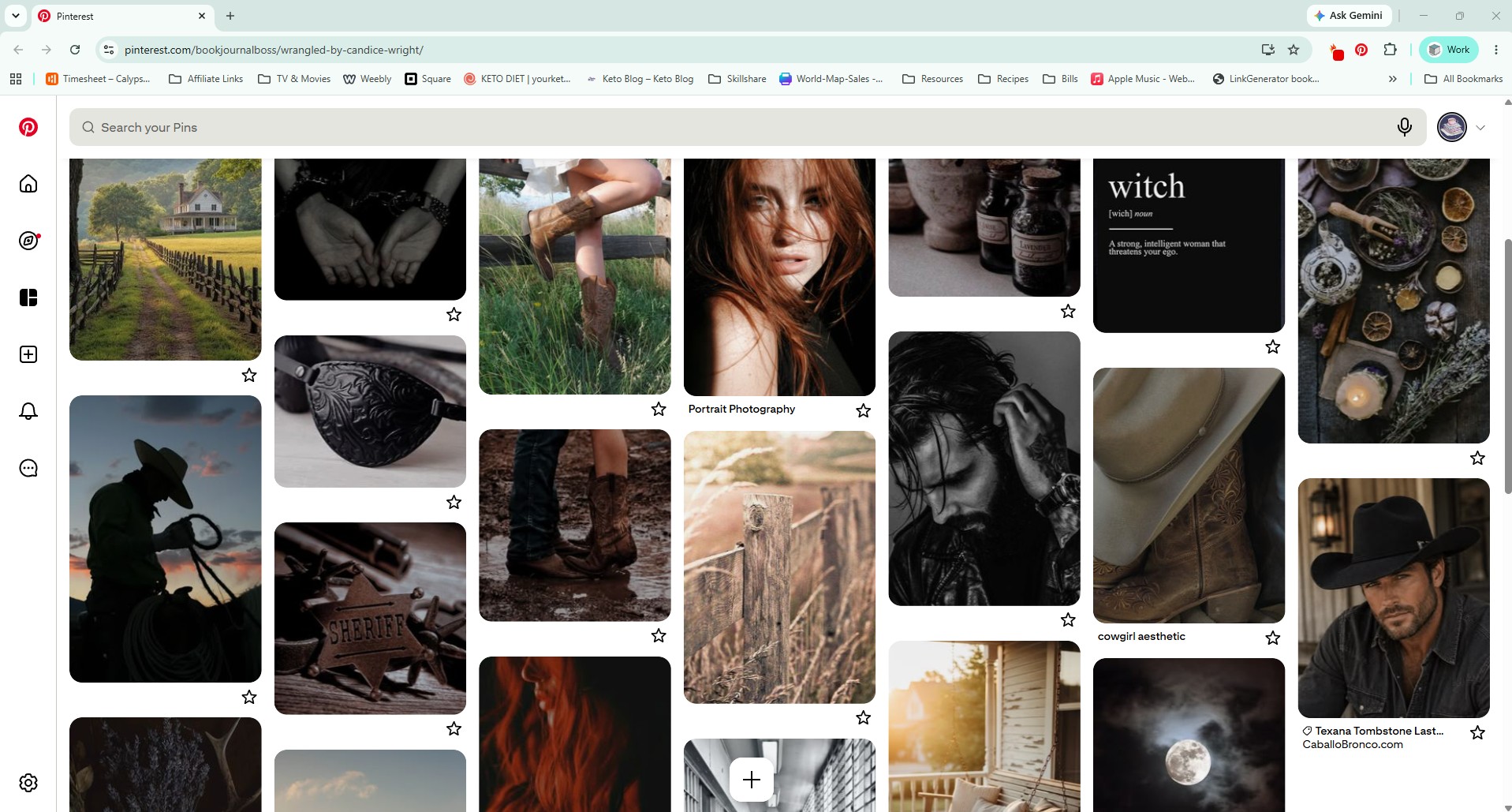This screenshot has width=1512, height=812.
Task: Open the CaballoBronco.com link
Action: click(x=1353, y=744)
